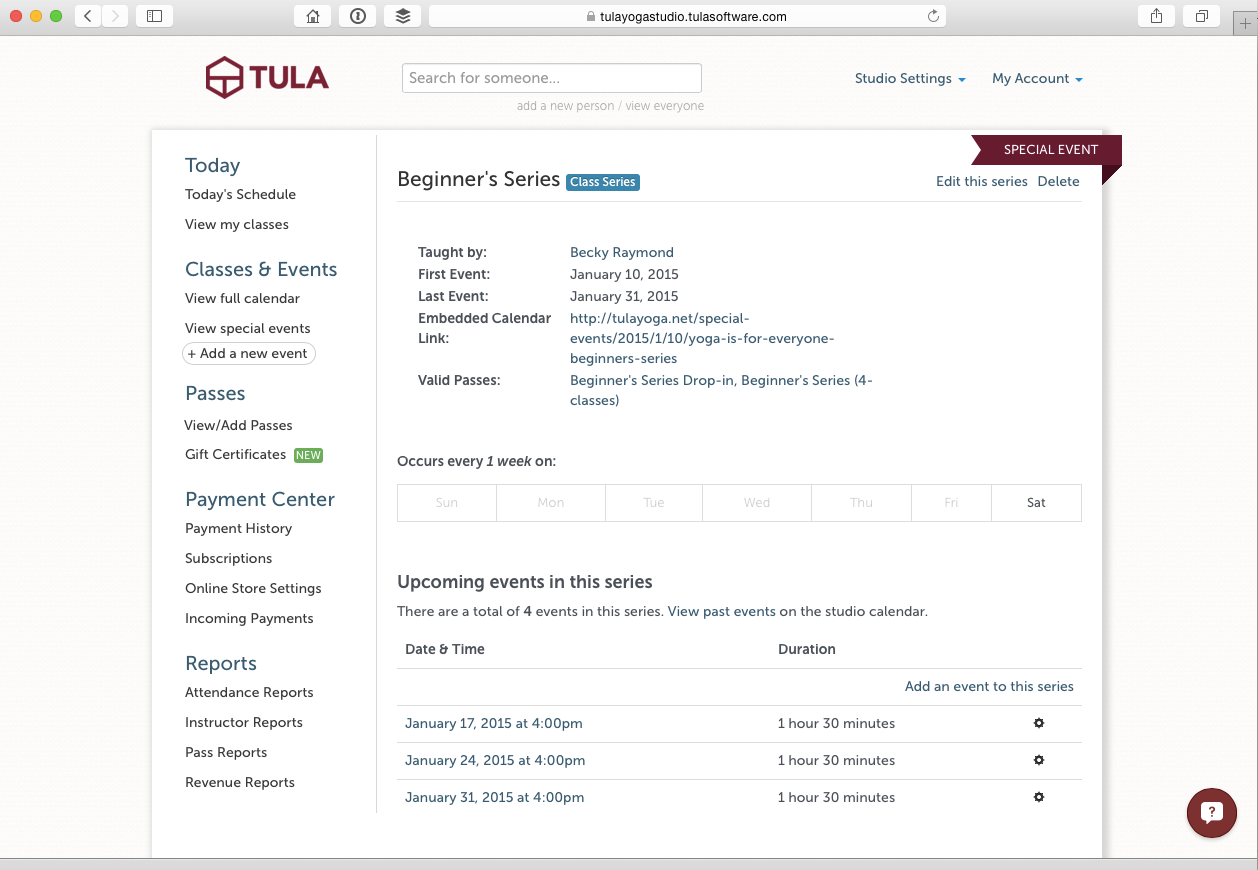Screen dimensions: 1258x870
Task: Click View past events link
Action: (722, 611)
